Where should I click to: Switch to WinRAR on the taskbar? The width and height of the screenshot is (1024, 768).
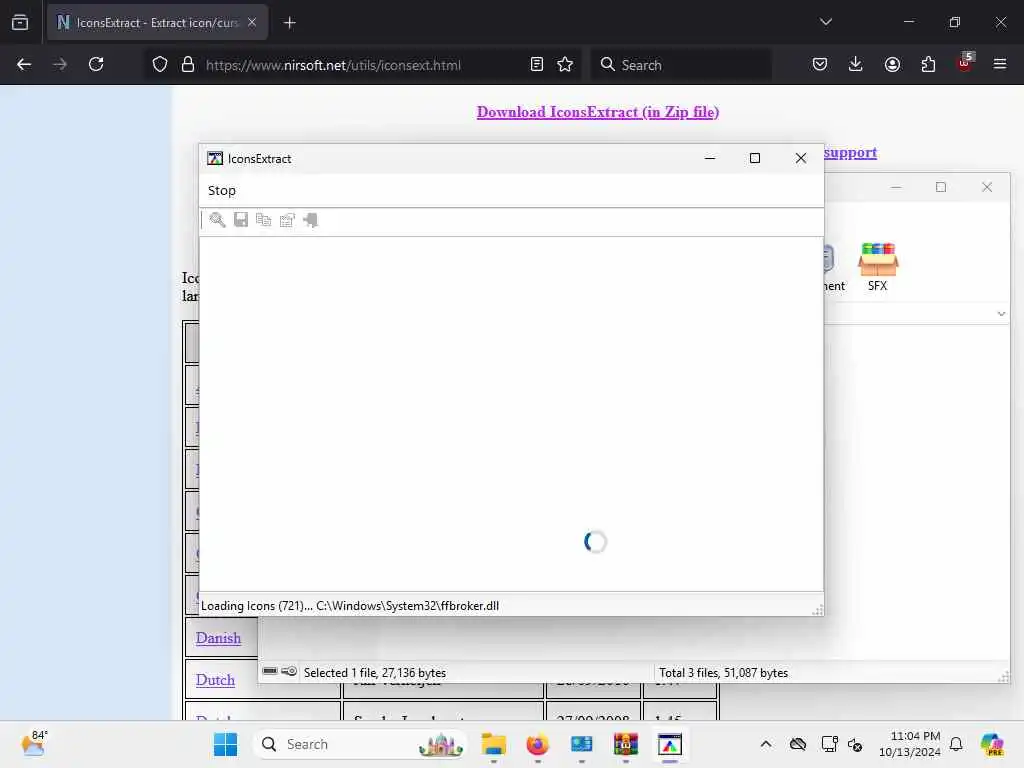[626, 744]
